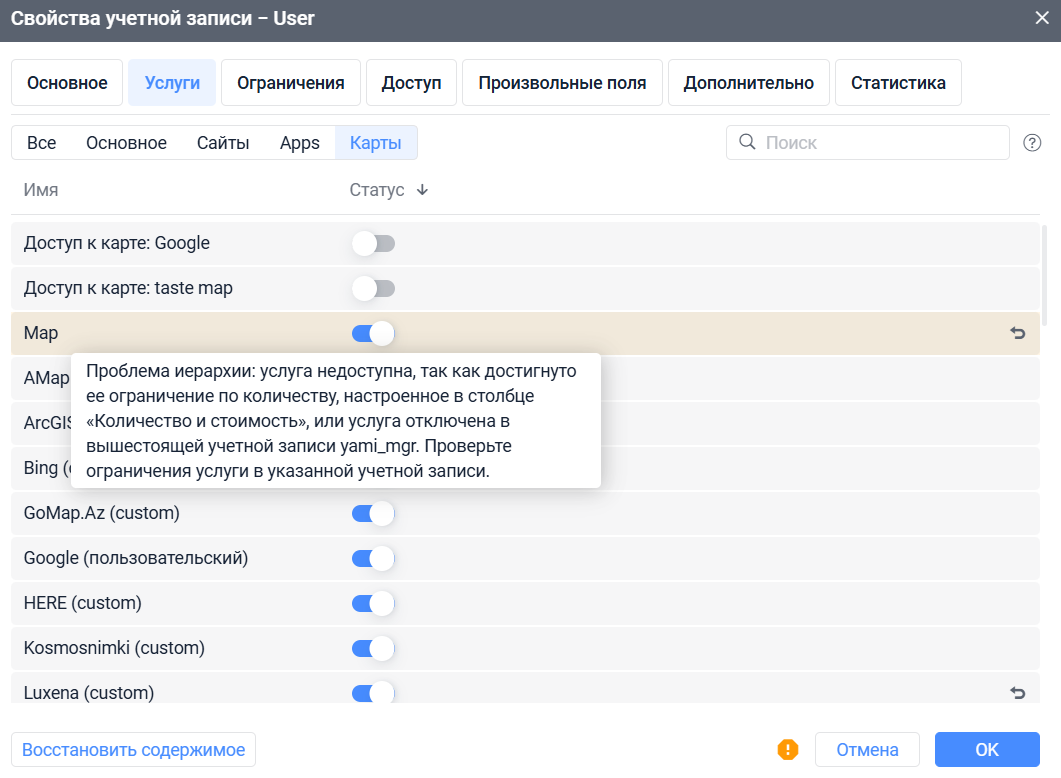Enable the Google map access toggle
Screen dimensions: 1061x778
coord(373,243)
